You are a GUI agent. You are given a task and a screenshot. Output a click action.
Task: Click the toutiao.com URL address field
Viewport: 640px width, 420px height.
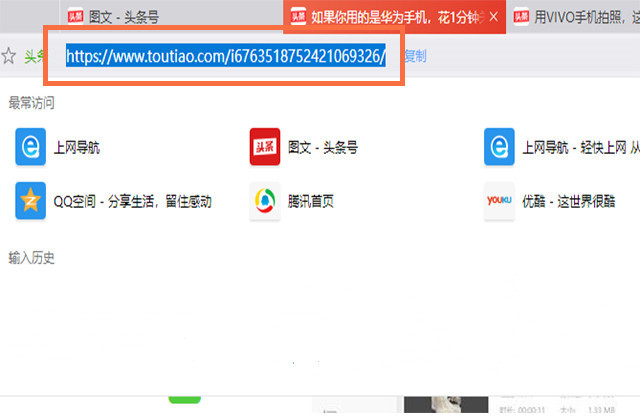pos(226,56)
